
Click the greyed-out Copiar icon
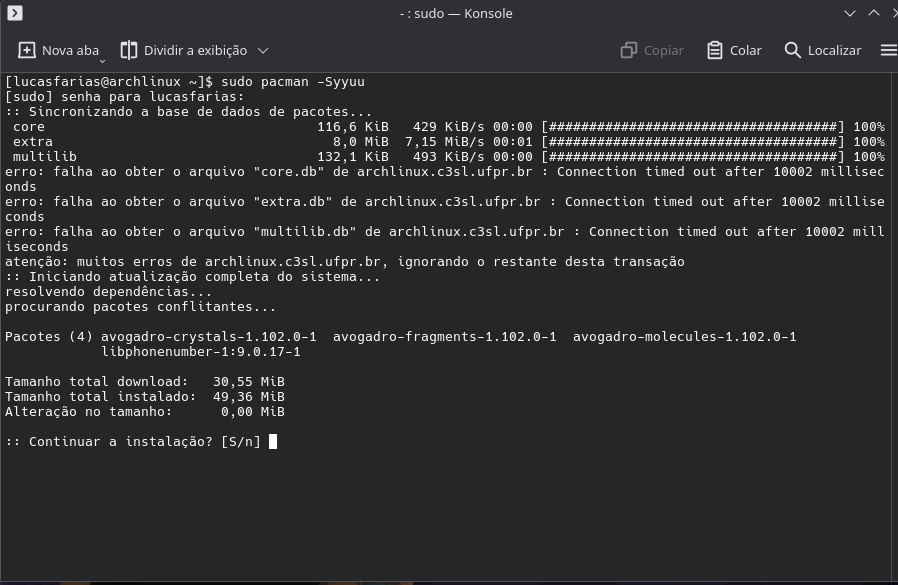click(x=629, y=50)
